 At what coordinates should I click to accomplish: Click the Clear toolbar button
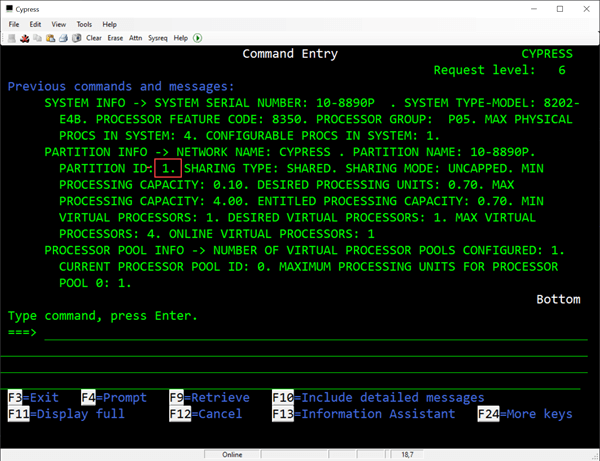point(94,38)
